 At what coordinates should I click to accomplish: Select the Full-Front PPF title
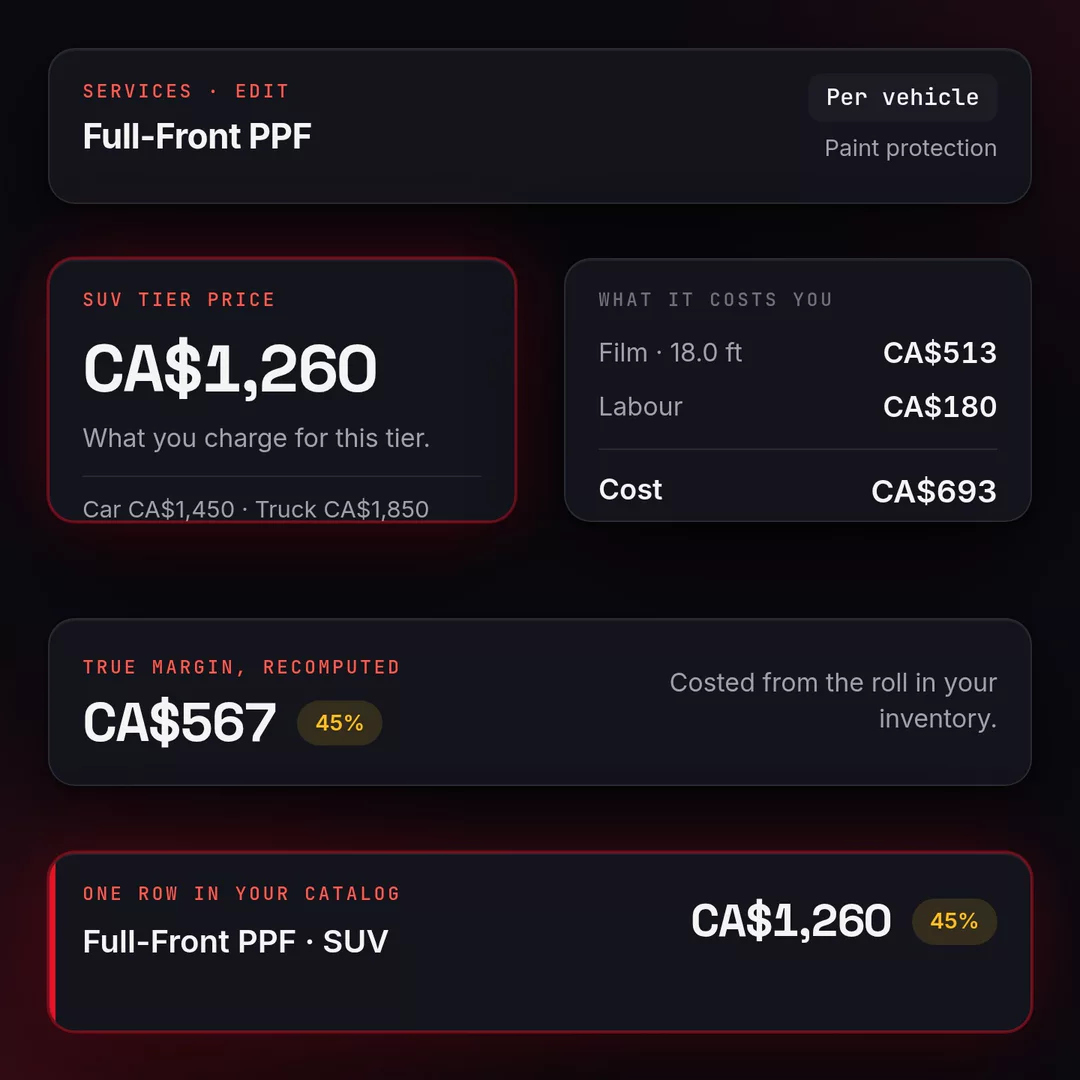197,136
